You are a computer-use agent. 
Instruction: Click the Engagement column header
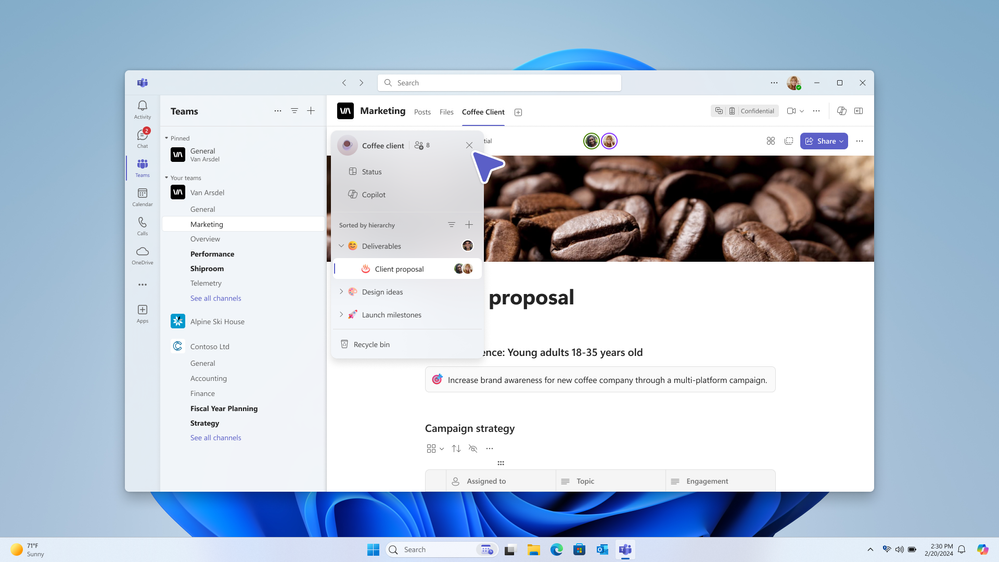click(720, 481)
